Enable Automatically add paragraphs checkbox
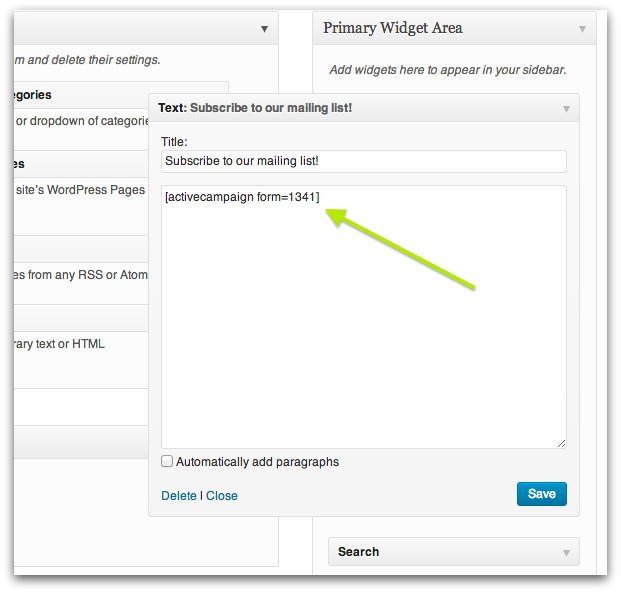Viewport: 621px width, 593px height. [167, 461]
